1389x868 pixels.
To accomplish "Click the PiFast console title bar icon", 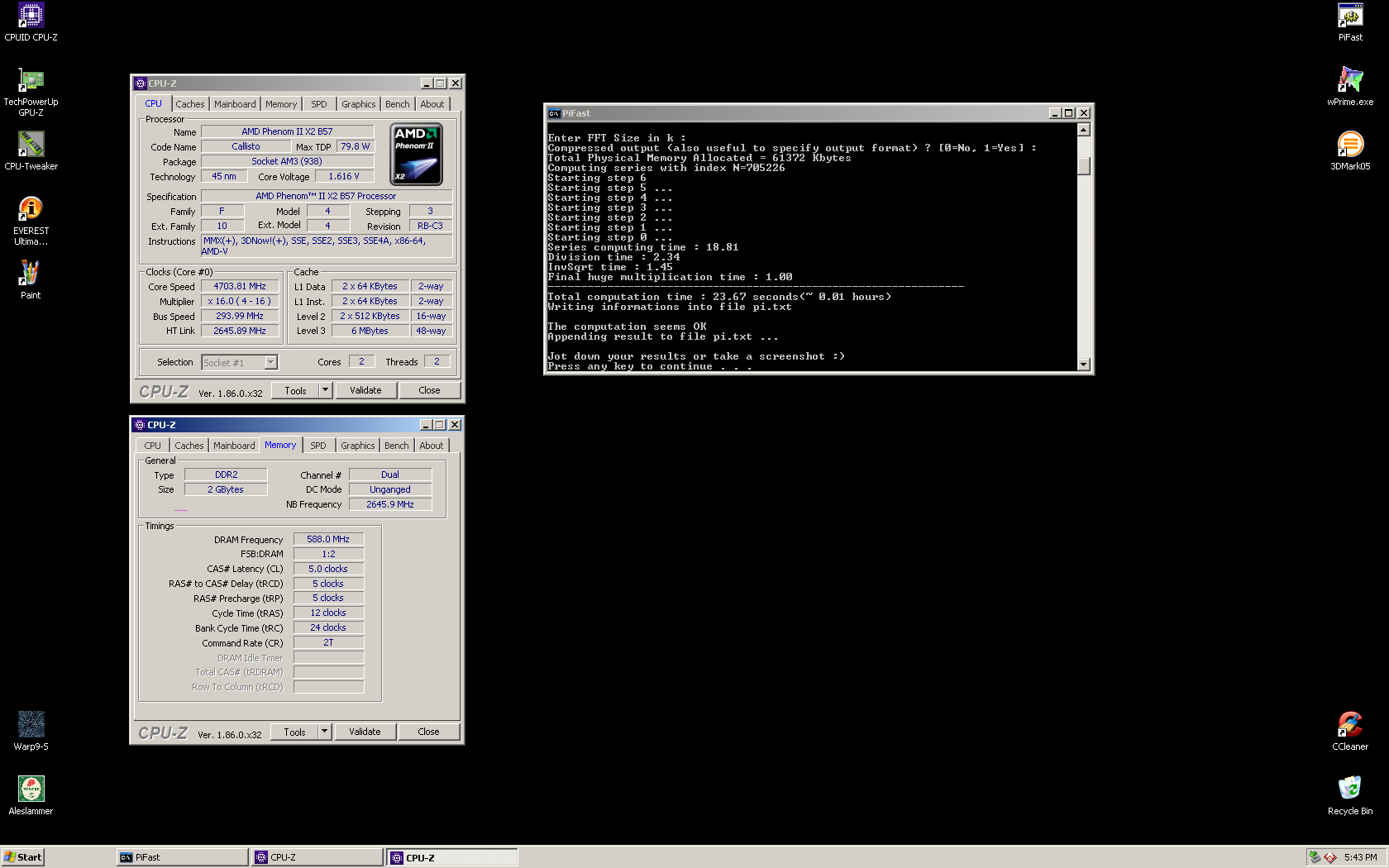I will (x=554, y=113).
